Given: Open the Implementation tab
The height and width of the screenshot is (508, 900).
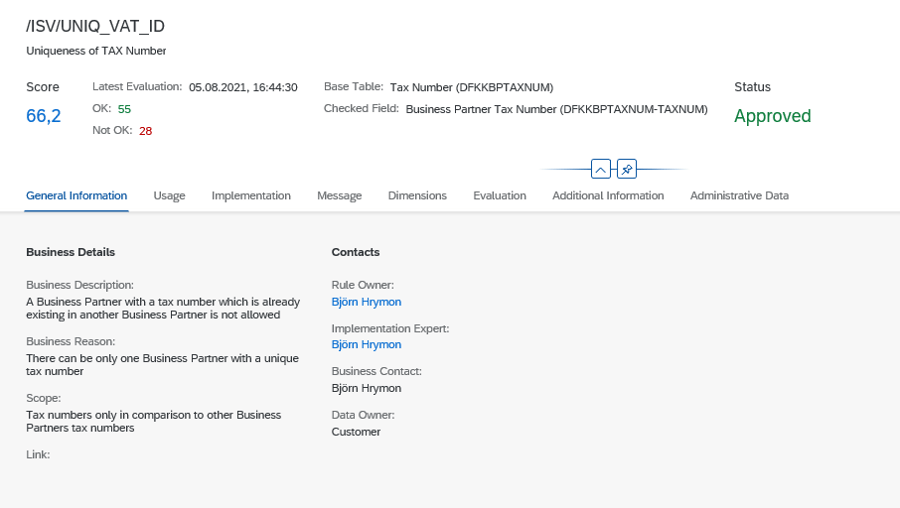Looking at the screenshot, I should [251, 196].
